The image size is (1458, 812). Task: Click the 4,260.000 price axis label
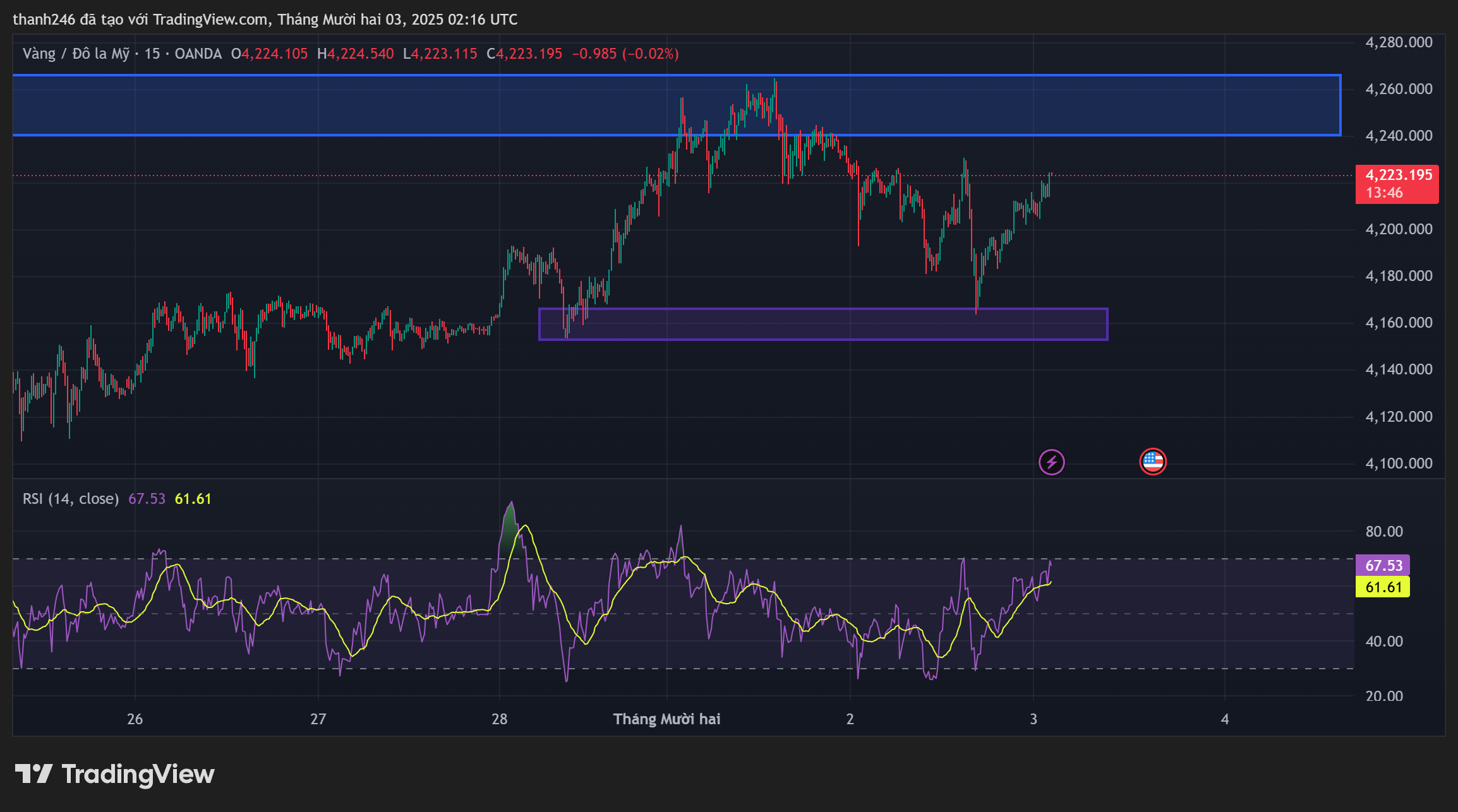[1399, 89]
